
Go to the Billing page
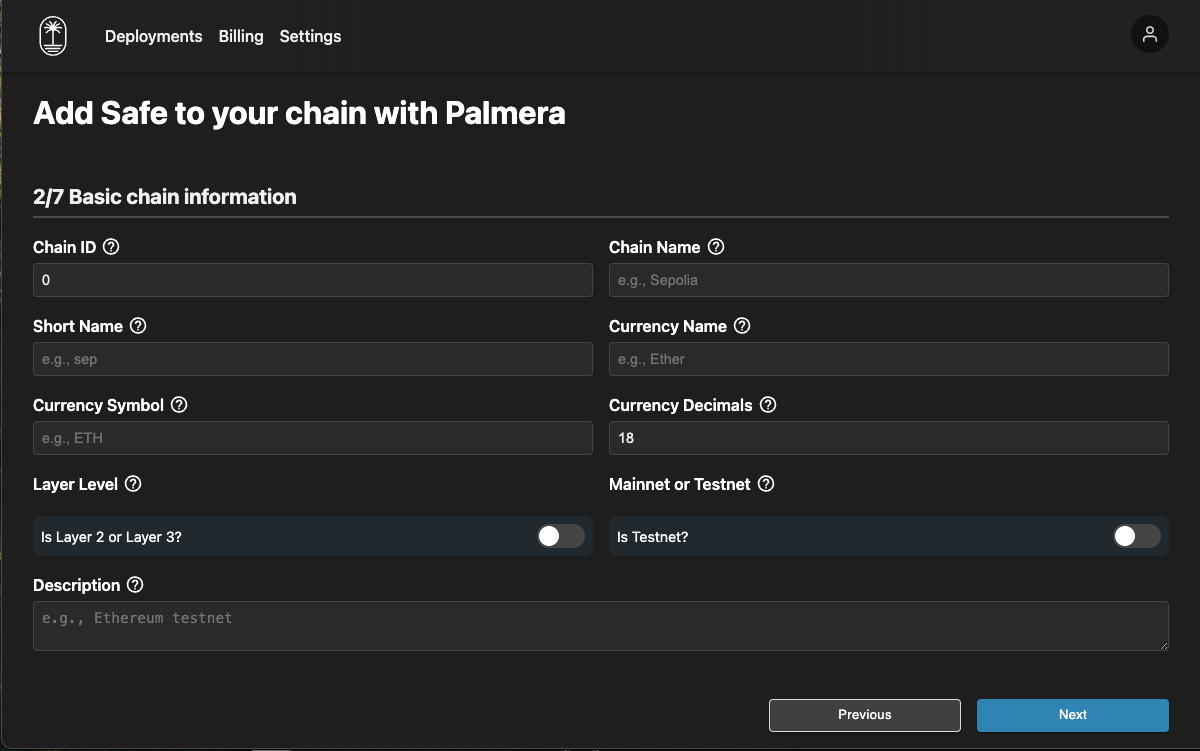tap(241, 36)
